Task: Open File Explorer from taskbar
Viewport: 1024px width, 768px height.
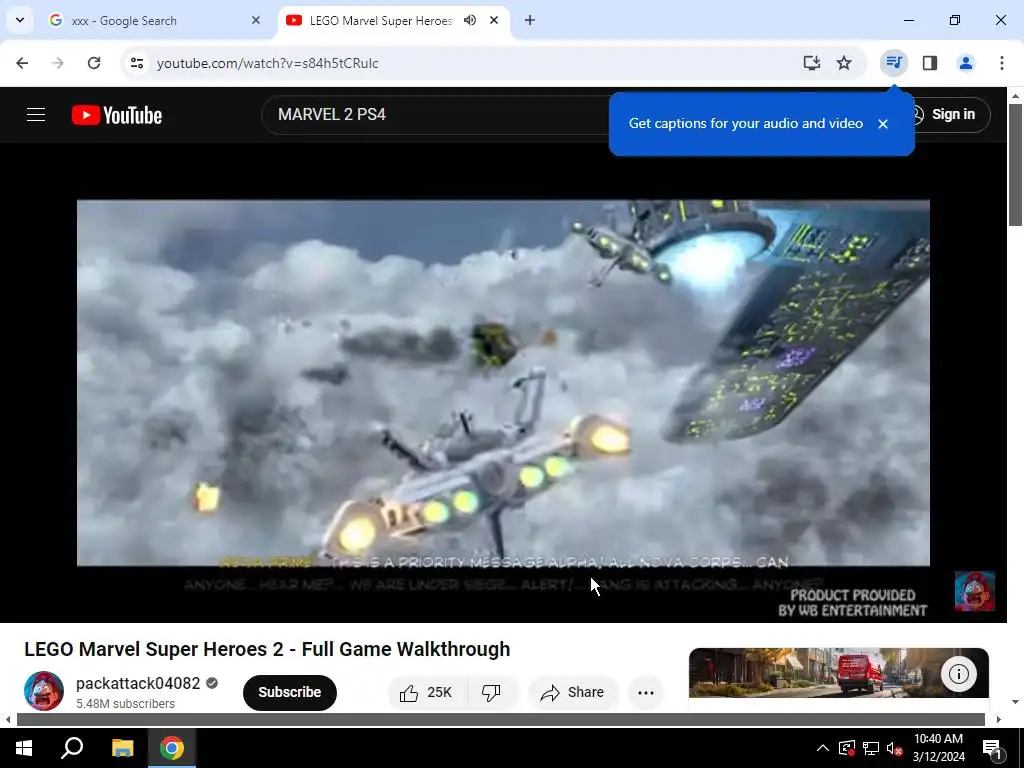Action: (x=122, y=748)
